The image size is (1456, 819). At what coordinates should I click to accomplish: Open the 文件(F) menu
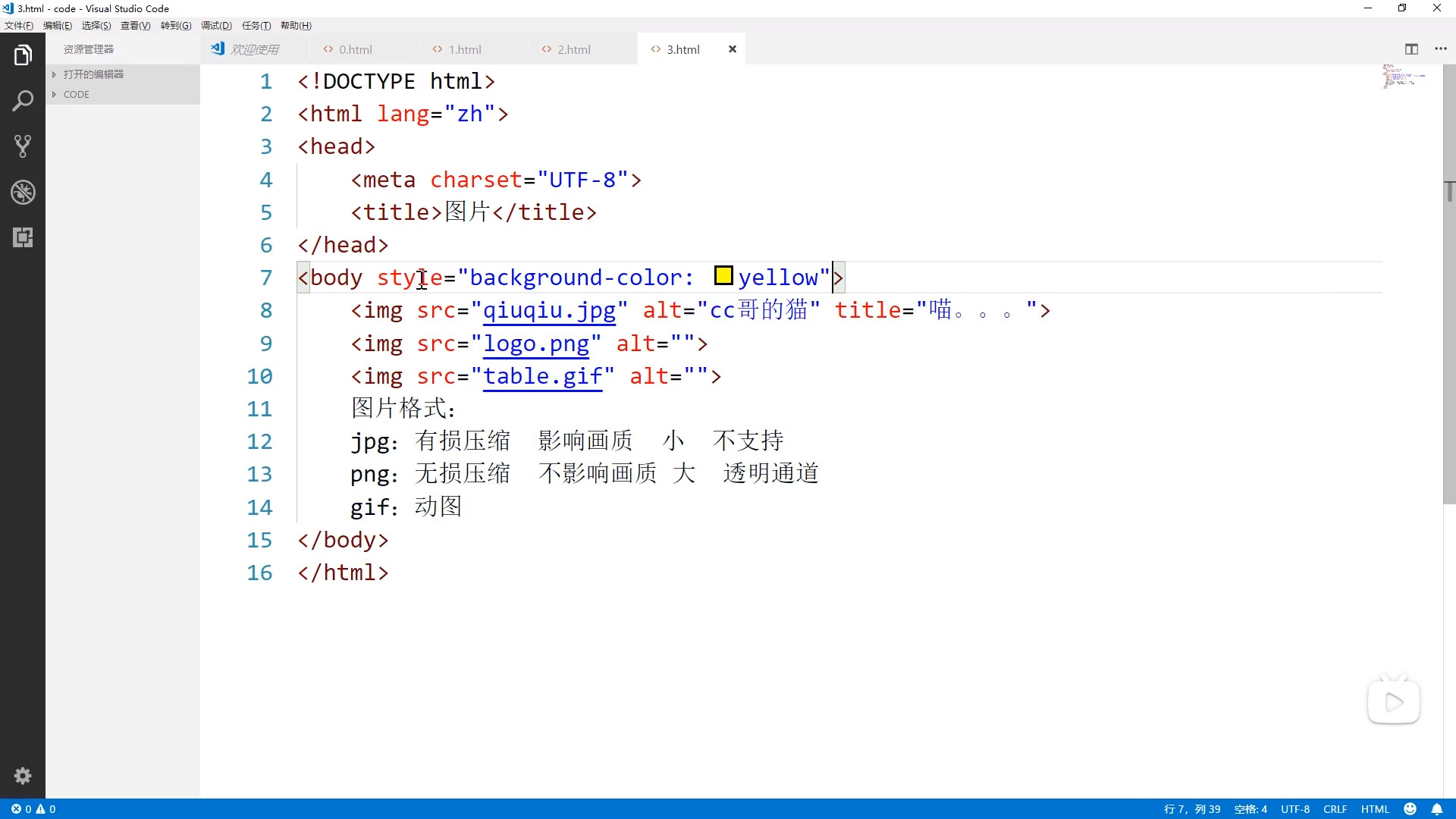[19, 26]
